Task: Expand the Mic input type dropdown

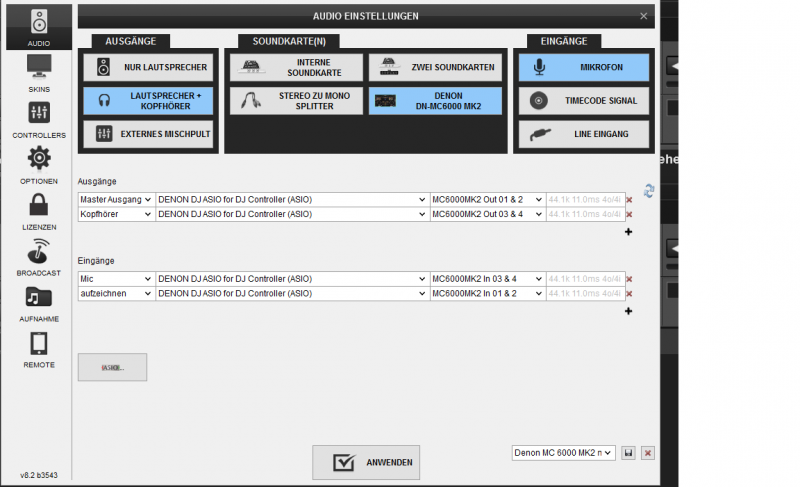Action: tap(116, 279)
